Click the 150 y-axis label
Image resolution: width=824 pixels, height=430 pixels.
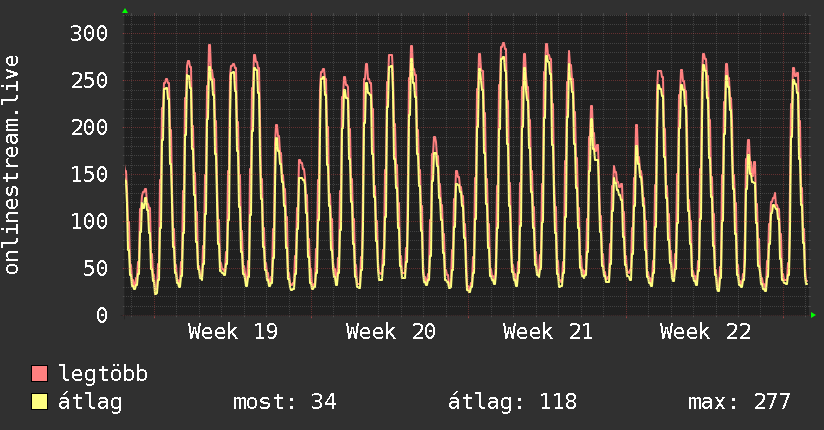(89, 174)
